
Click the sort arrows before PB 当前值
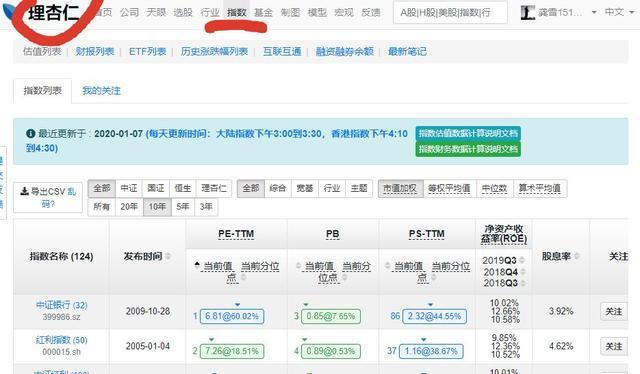coord(298,266)
